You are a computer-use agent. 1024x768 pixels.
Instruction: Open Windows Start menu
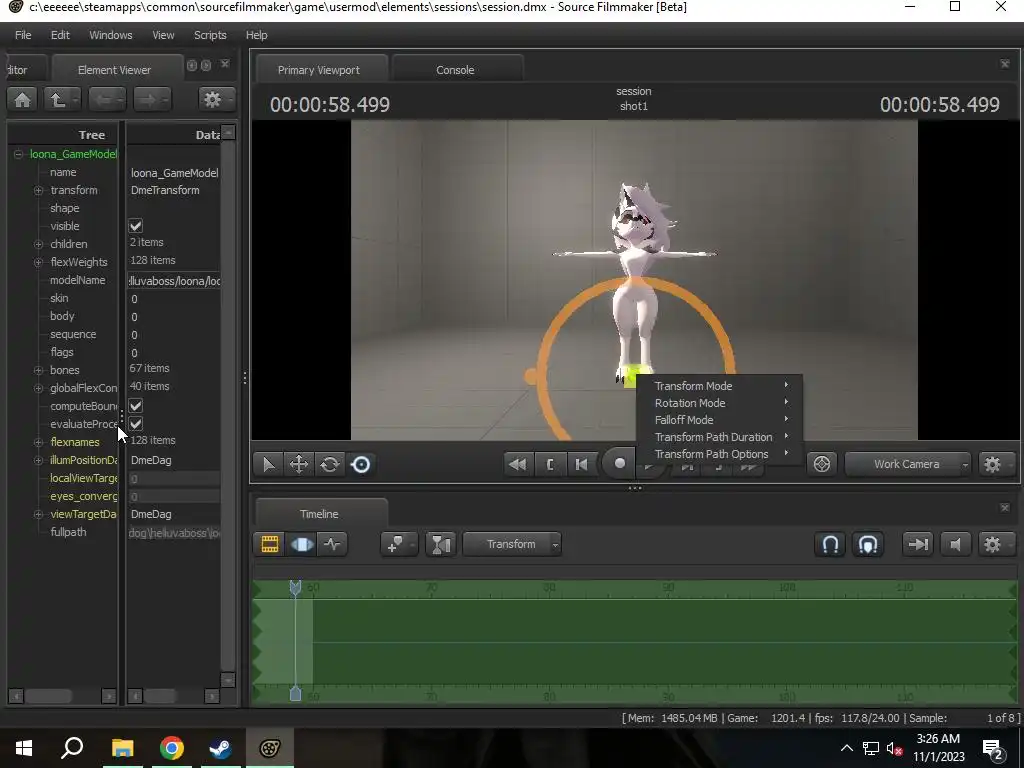coord(24,748)
